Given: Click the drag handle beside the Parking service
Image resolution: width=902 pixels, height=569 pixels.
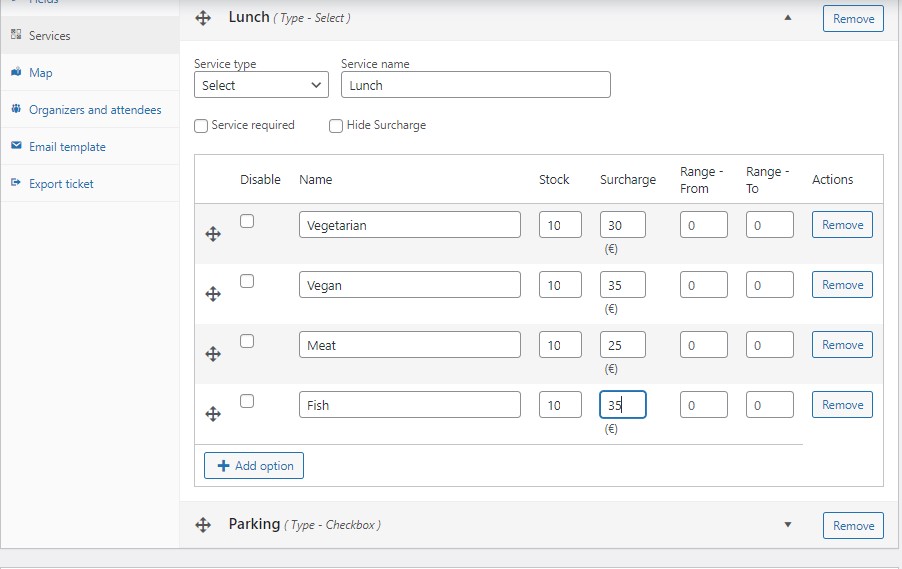Looking at the screenshot, I should (x=203, y=525).
